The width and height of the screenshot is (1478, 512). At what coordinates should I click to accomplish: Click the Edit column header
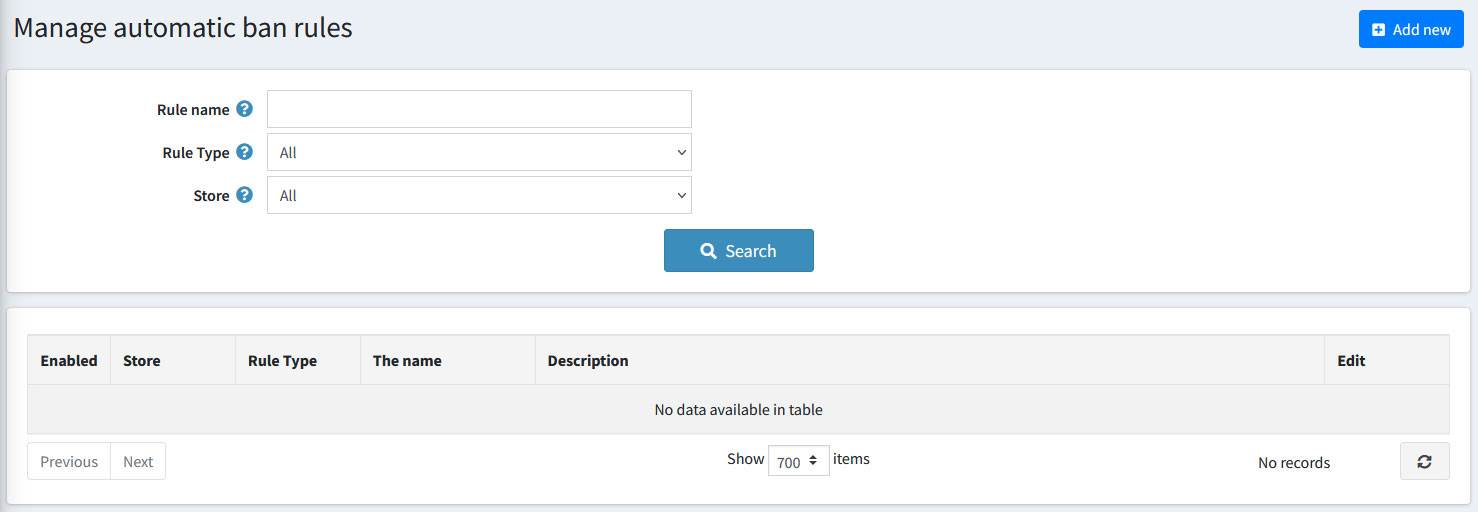tap(1351, 361)
